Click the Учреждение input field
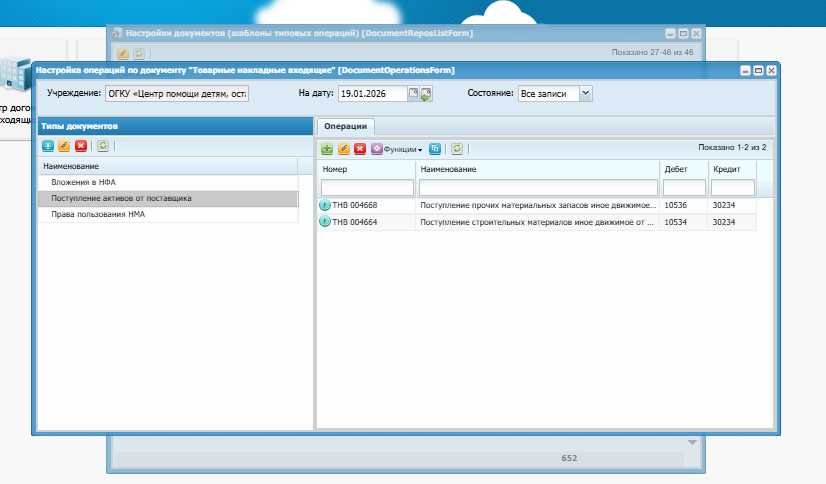 [177, 94]
